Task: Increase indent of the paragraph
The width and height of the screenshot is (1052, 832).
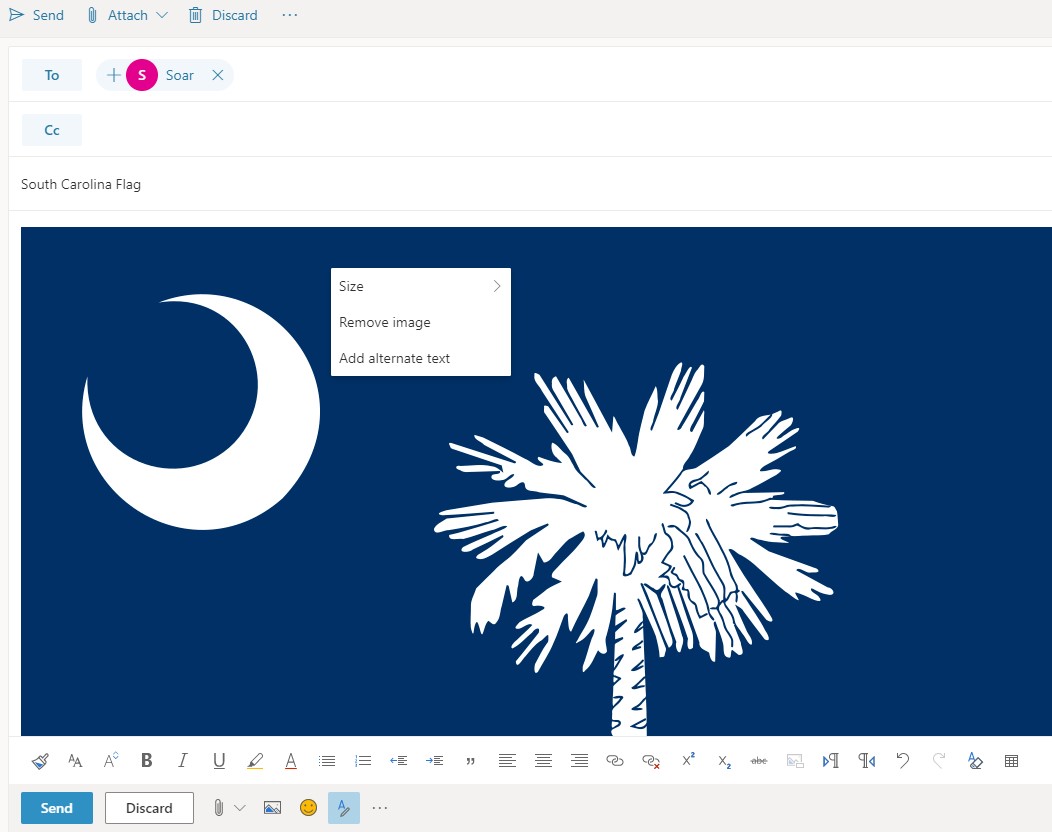Action: (x=435, y=761)
